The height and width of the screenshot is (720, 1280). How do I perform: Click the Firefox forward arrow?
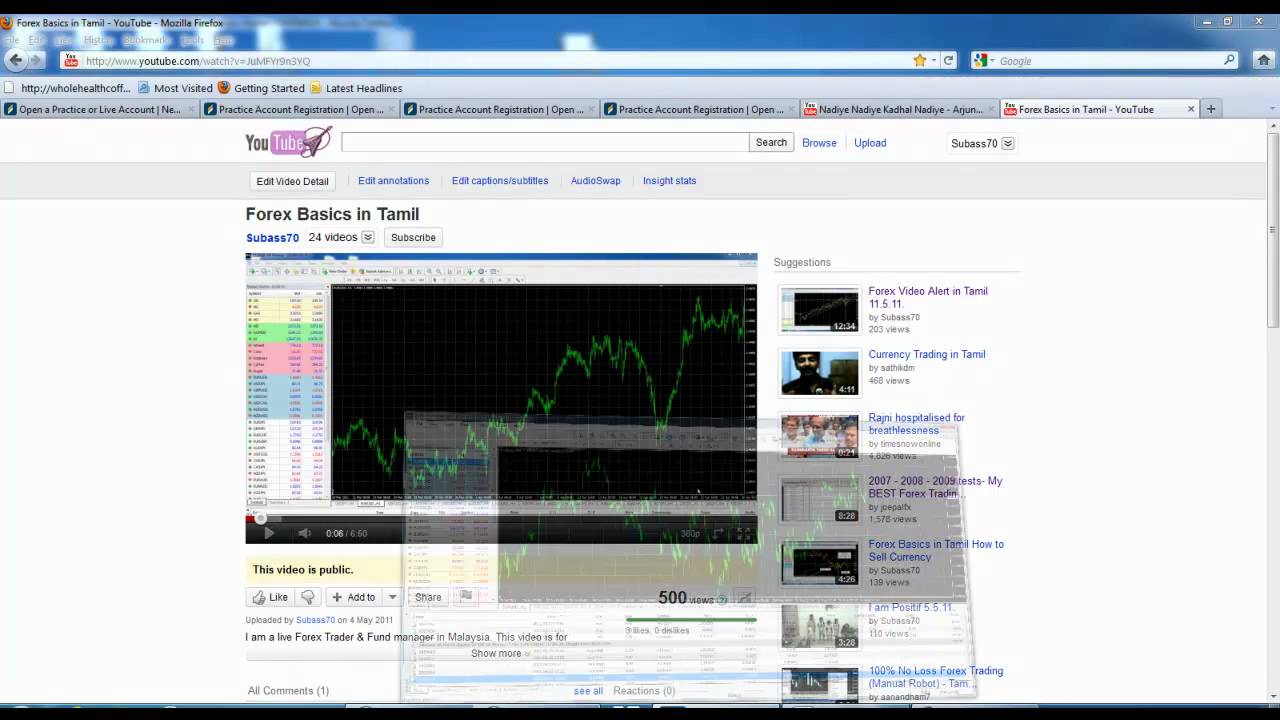(36, 60)
